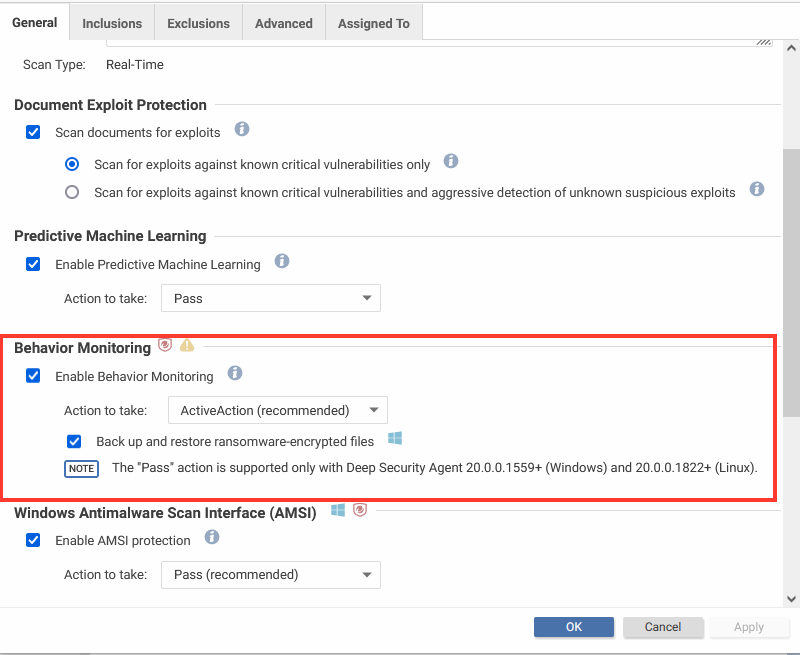Click info icon beside Enable AMSI protection

[212, 537]
